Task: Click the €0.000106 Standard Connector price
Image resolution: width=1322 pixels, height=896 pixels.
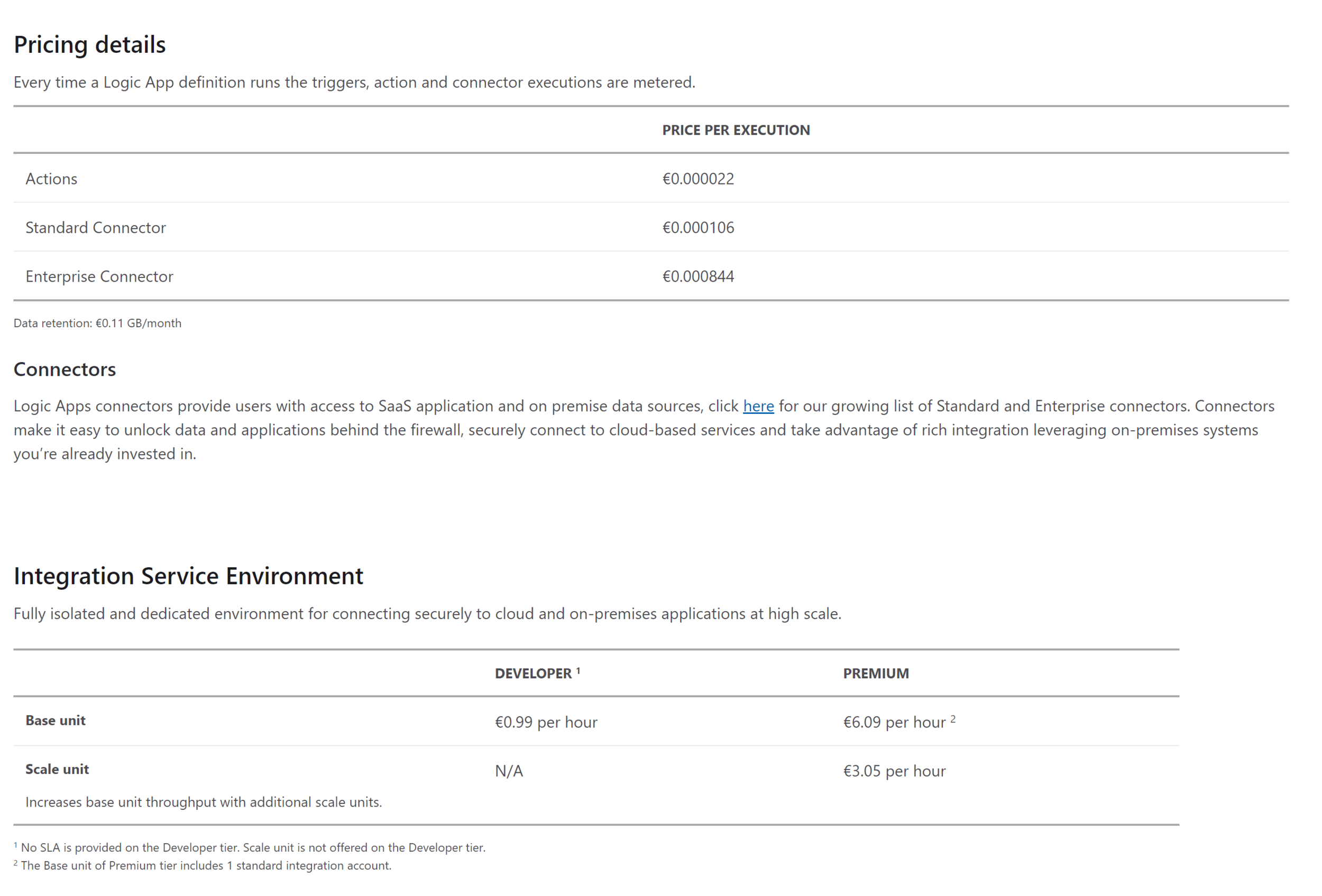Action: click(699, 227)
